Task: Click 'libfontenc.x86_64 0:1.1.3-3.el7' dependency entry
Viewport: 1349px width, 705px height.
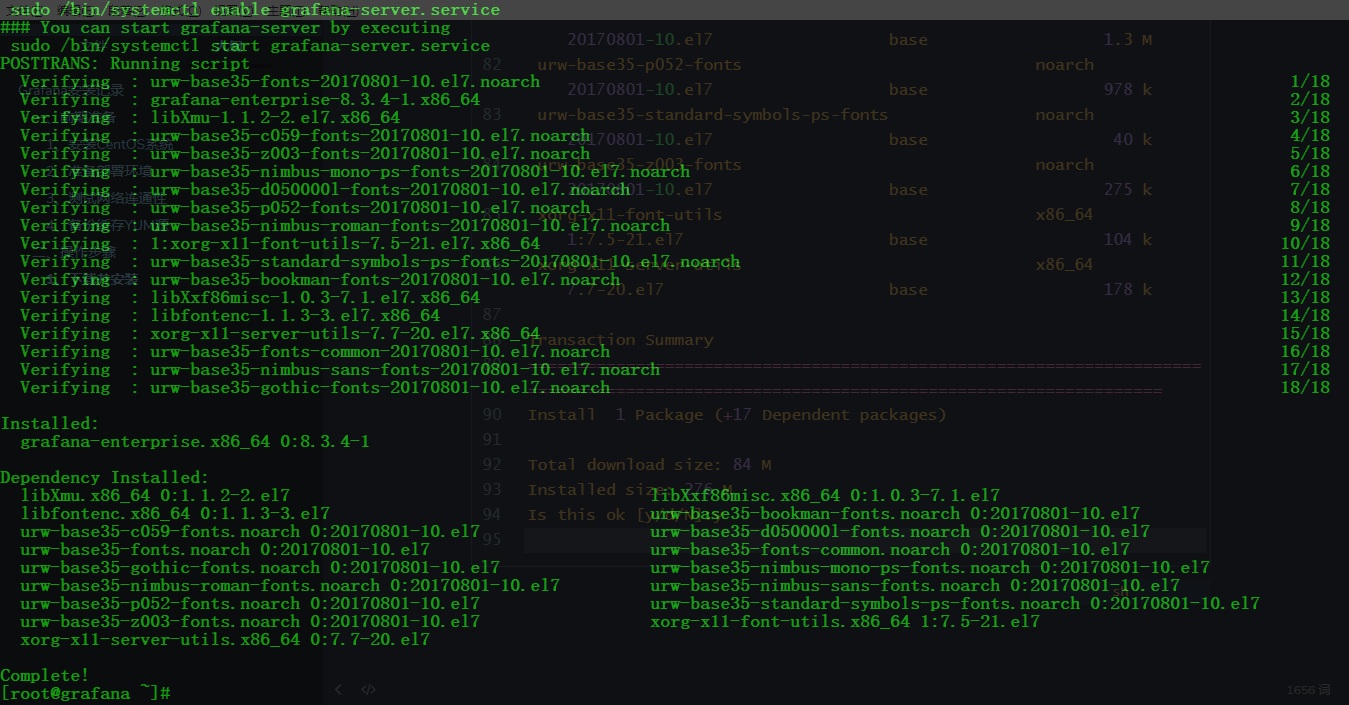Action: click(175, 513)
